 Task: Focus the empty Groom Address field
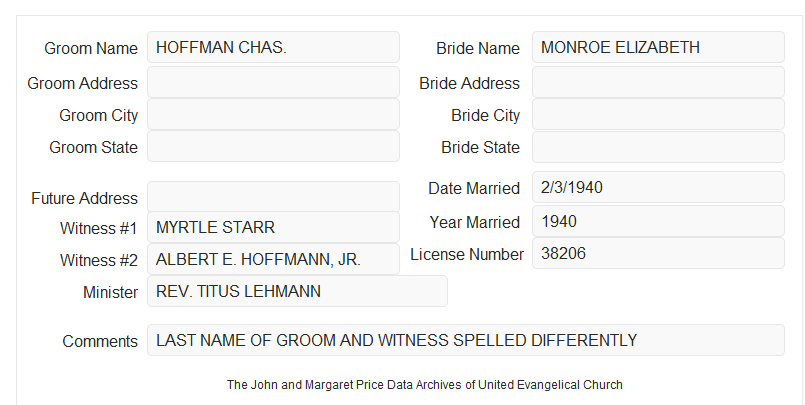(273, 82)
